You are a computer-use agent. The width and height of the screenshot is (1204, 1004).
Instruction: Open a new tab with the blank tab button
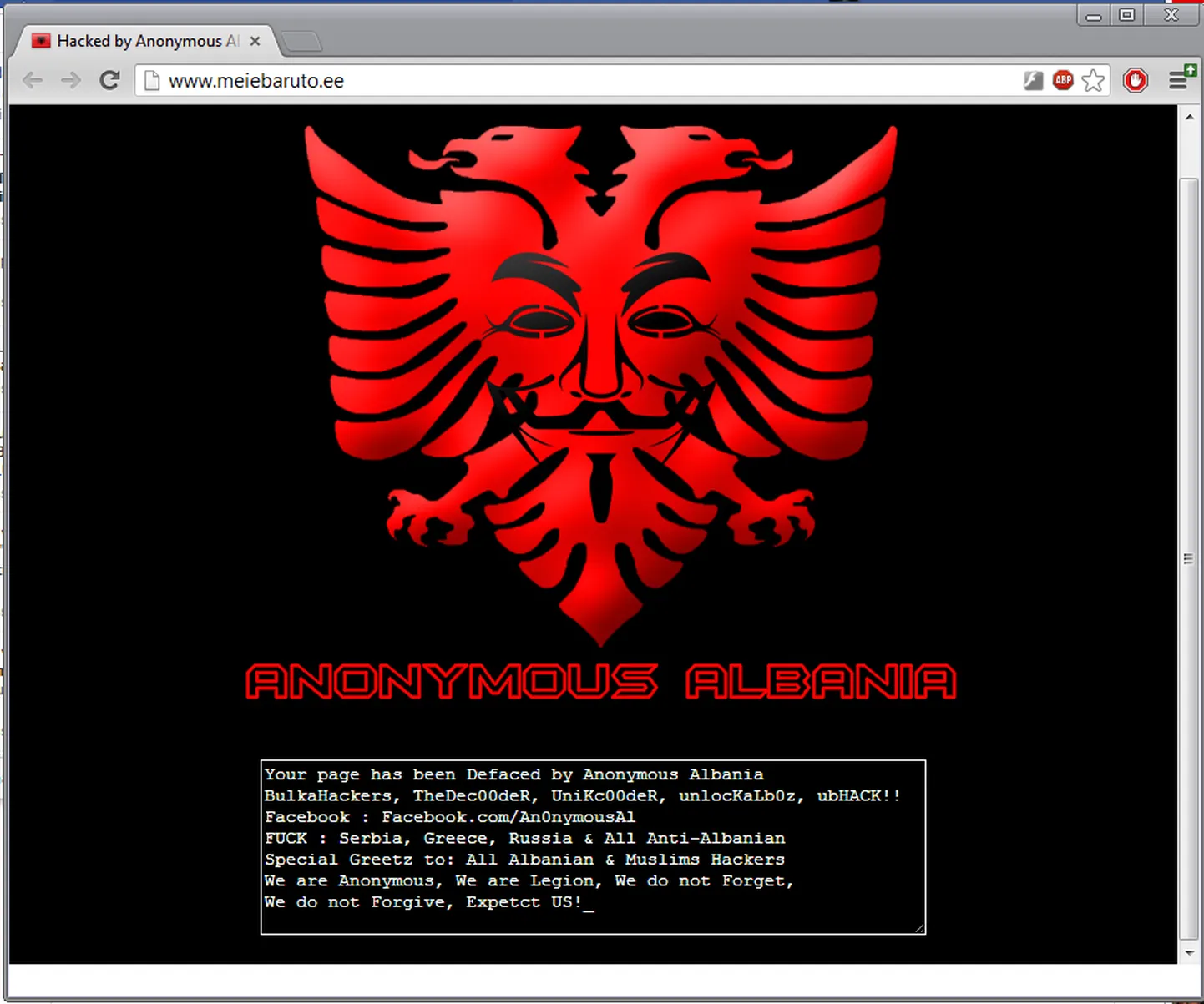point(301,41)
